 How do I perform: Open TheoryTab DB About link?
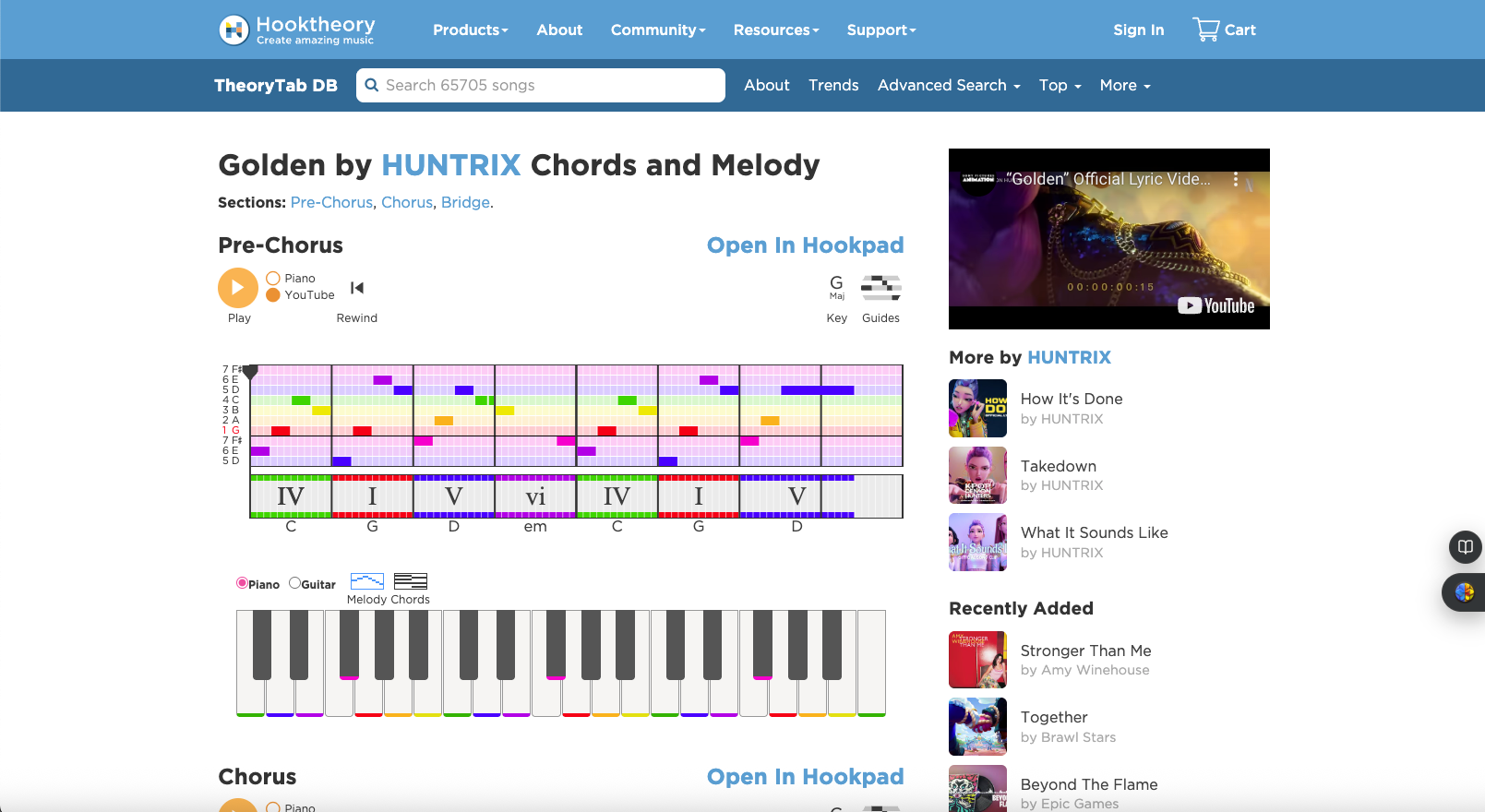pyautogui.click(x=767, y=85)
